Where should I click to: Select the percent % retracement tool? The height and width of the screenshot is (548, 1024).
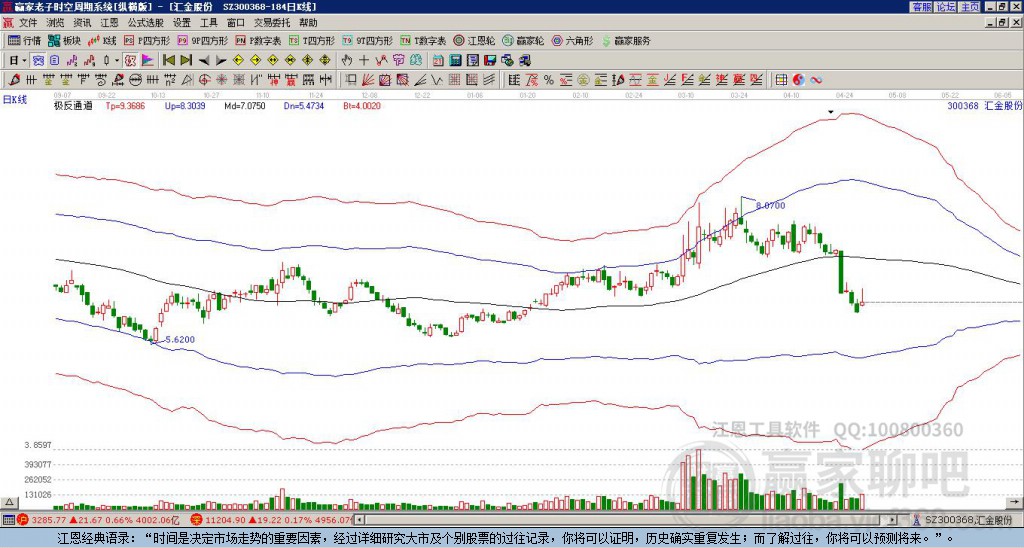tap(549, 80)
